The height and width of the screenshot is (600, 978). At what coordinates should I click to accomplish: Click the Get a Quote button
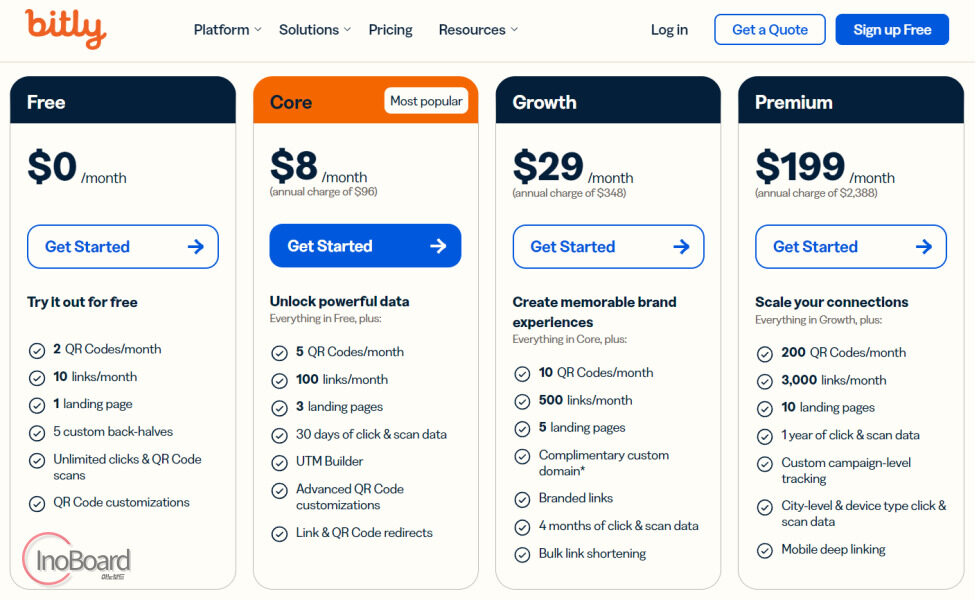click(770, 29)
